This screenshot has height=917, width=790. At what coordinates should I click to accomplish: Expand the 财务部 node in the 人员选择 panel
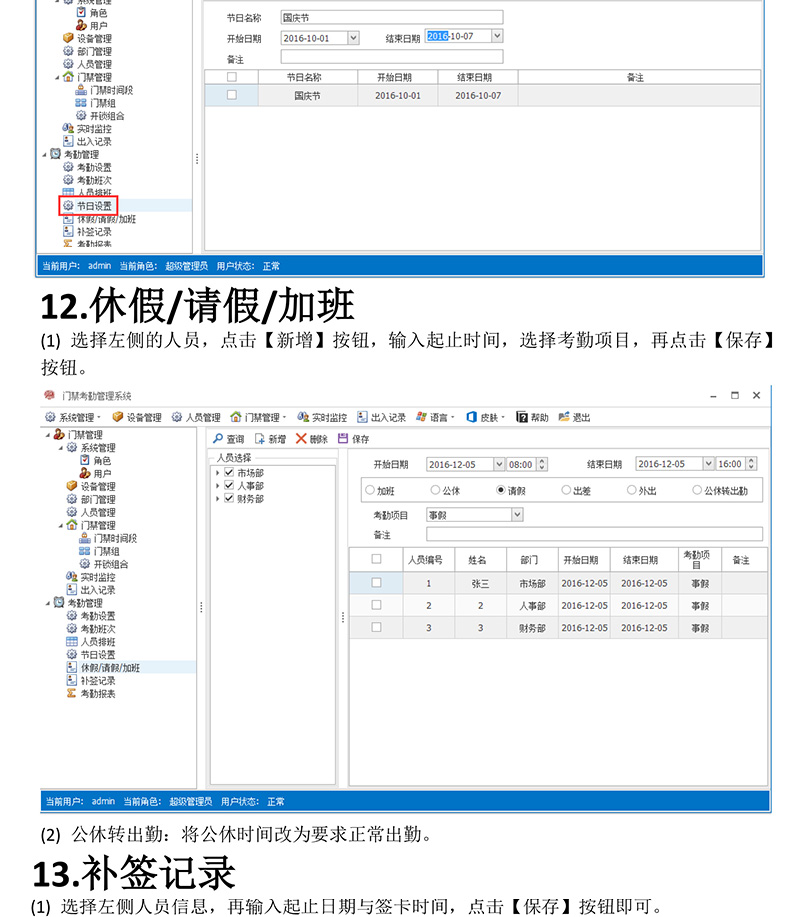pyautogui.click(x=217, y=498)
